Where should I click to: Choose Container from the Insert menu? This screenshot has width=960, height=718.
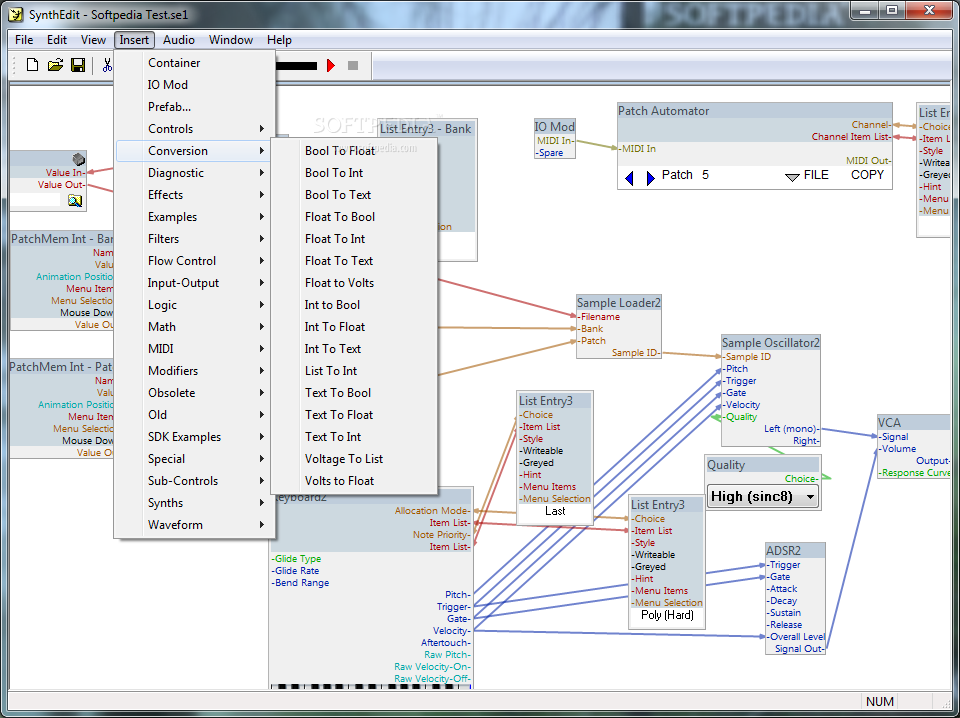point(195,63)
